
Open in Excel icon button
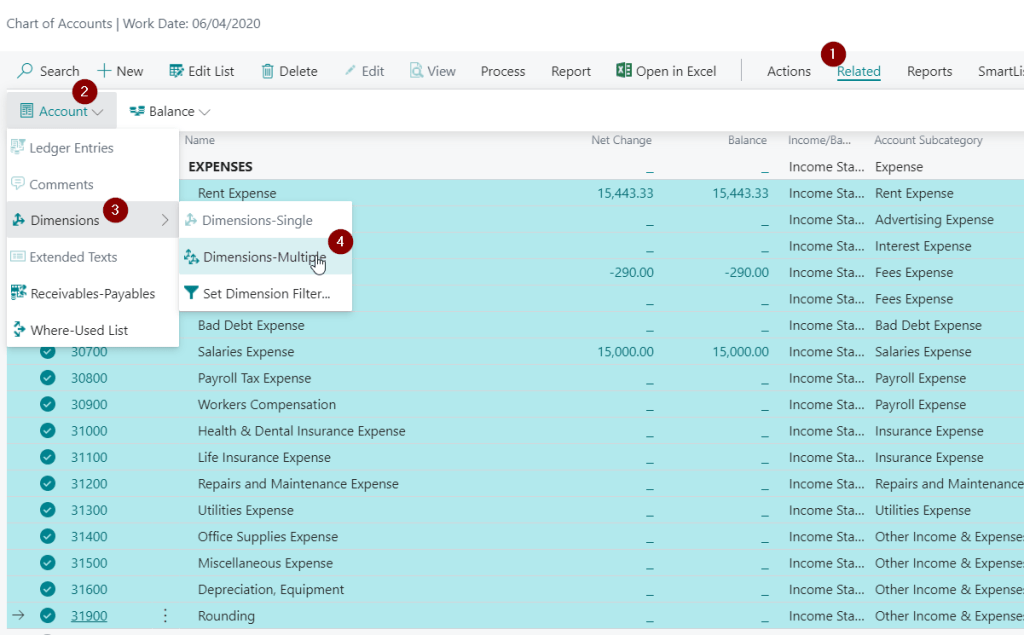pos(623,71)
